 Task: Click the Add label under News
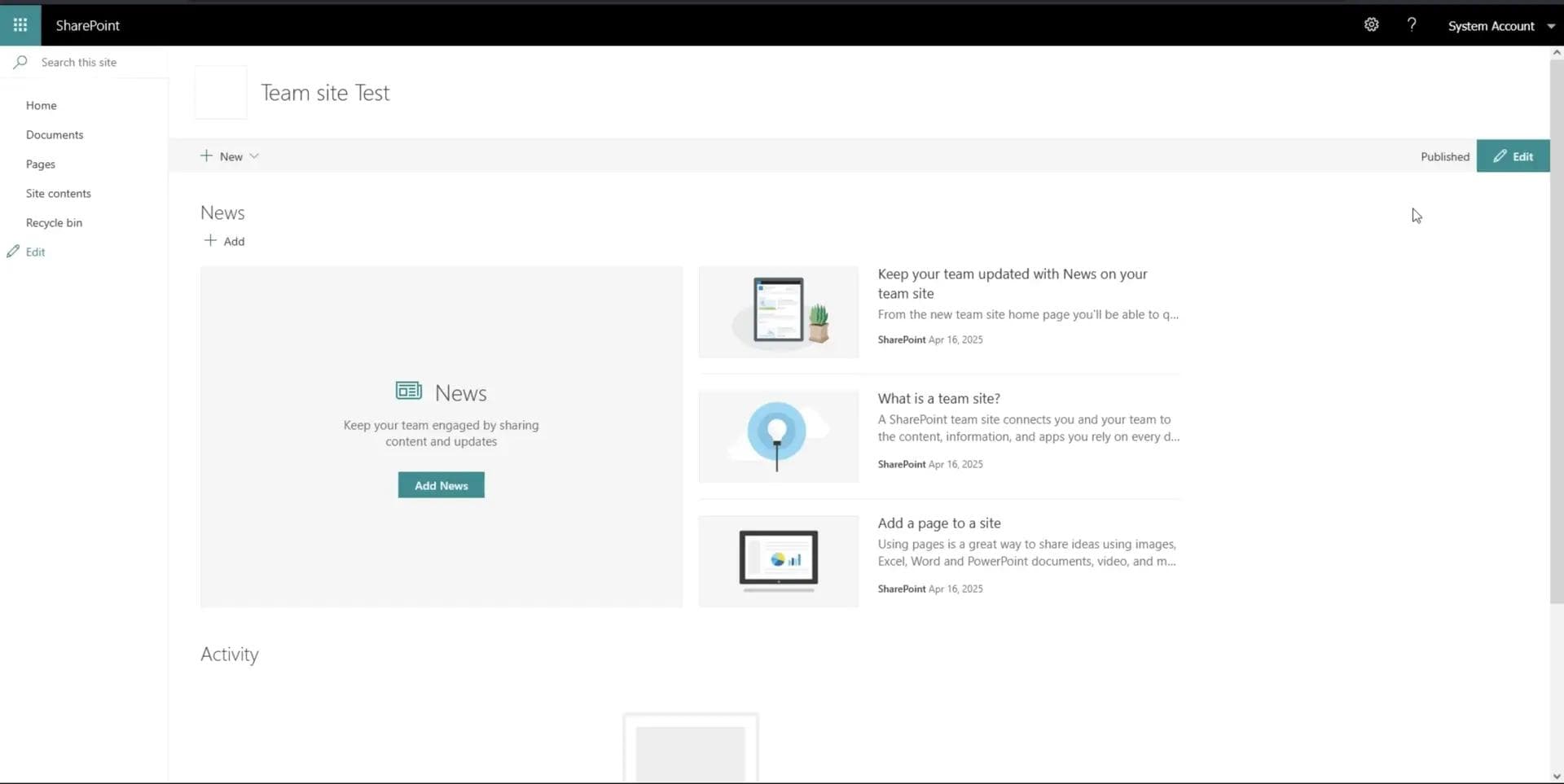click(x=234, y=241)
